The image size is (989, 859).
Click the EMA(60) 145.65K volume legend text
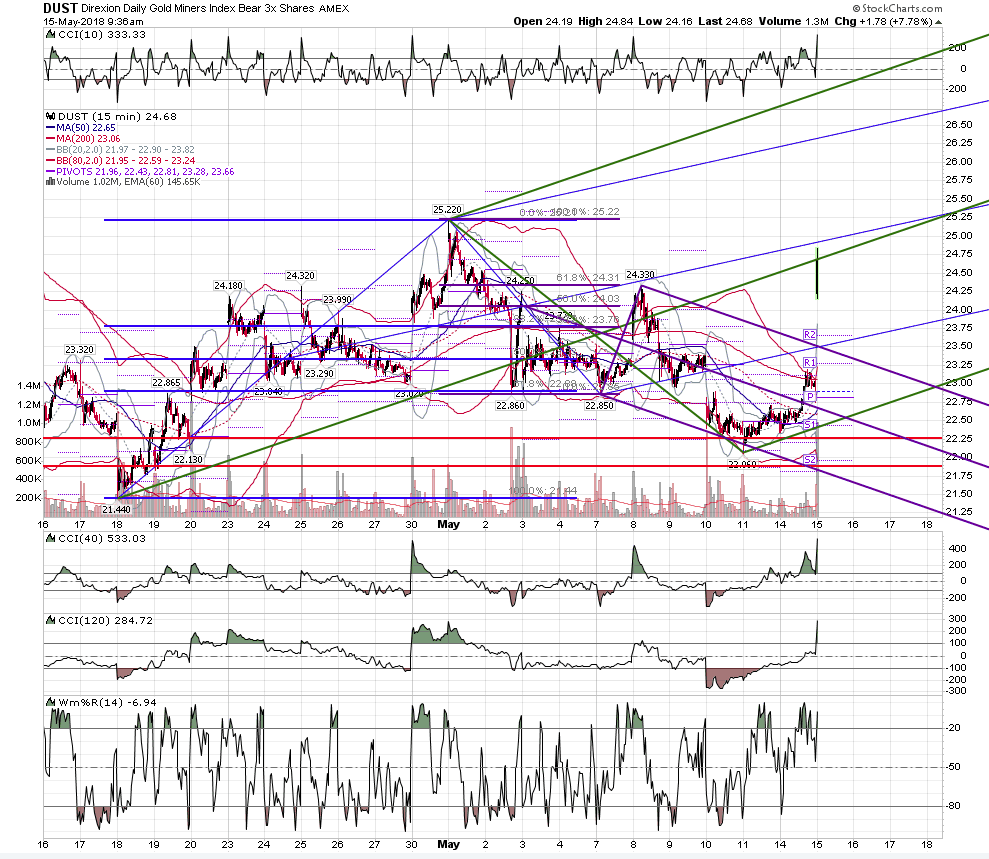(x=162, y=182)
